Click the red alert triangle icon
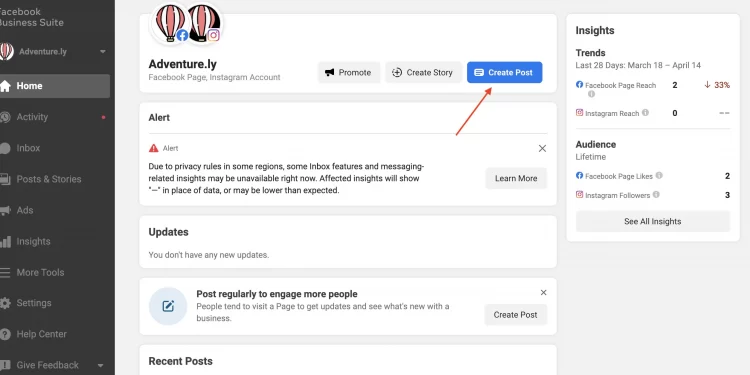Image resolution: width=750 pixels, height=375 pixels. tap(154, 148)
